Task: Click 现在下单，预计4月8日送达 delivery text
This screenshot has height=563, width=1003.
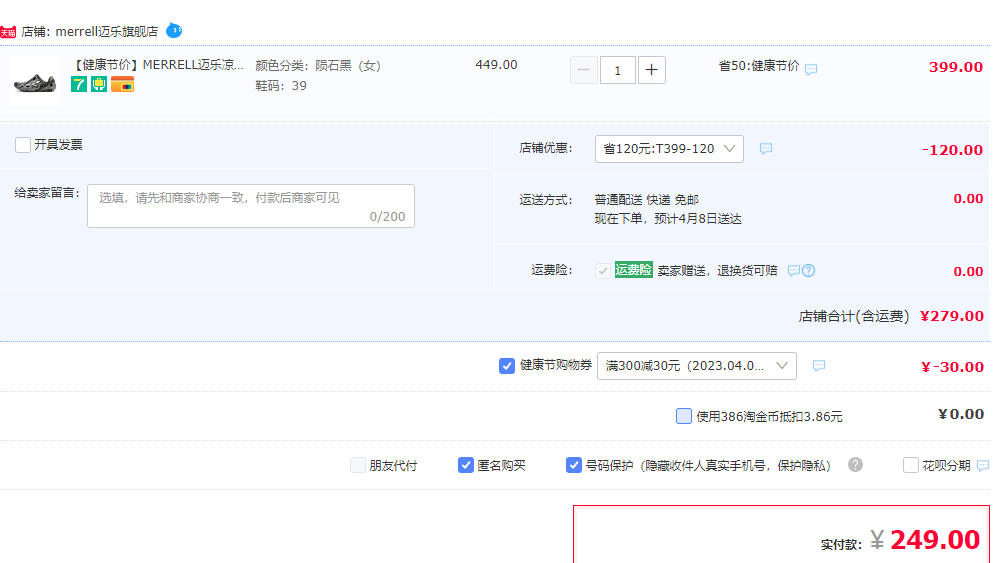Action: [x=668, y=219]
